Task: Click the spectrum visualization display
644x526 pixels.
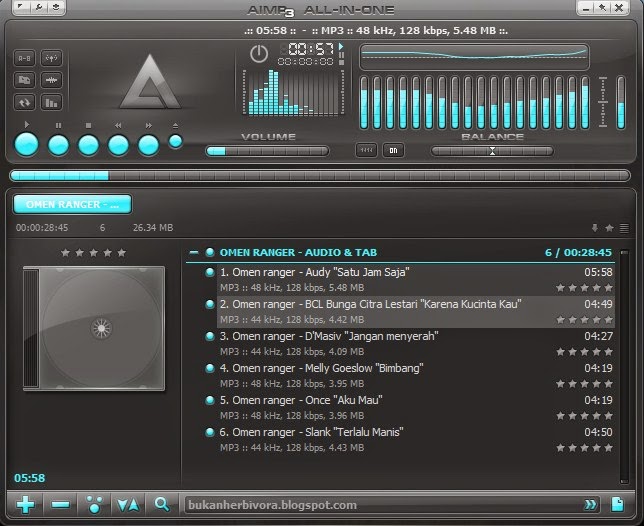Action: 293,93
